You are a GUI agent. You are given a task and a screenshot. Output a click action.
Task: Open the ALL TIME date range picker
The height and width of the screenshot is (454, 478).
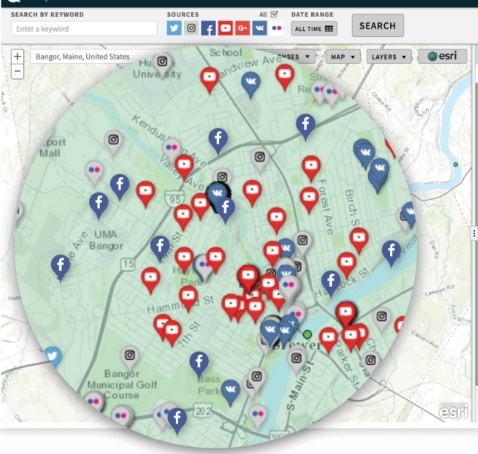point(314,29)
